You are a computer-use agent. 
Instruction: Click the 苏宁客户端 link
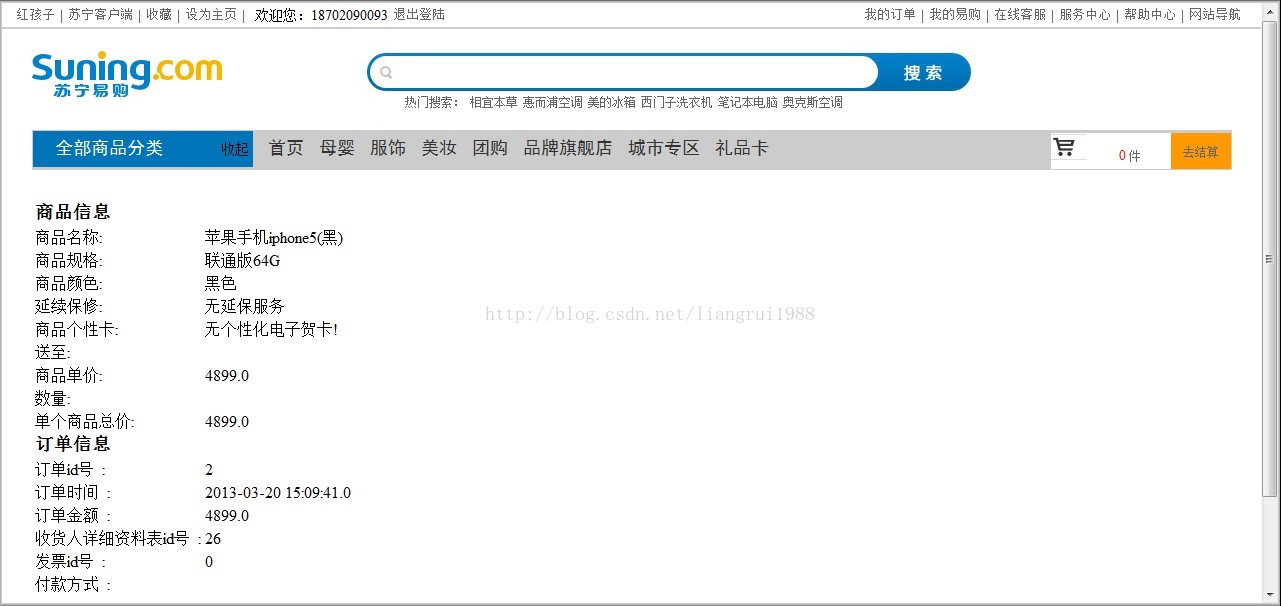100,15
